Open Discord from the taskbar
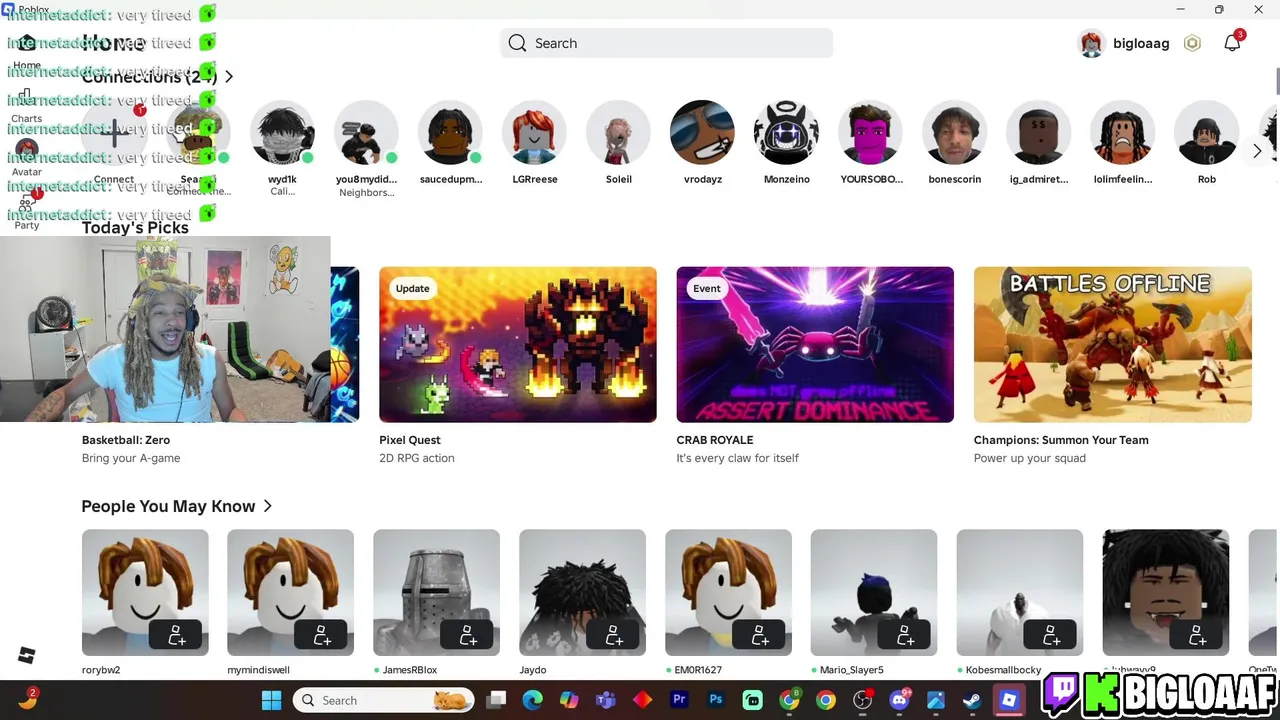The image size is (1280, 720). [x=899, y=700]
